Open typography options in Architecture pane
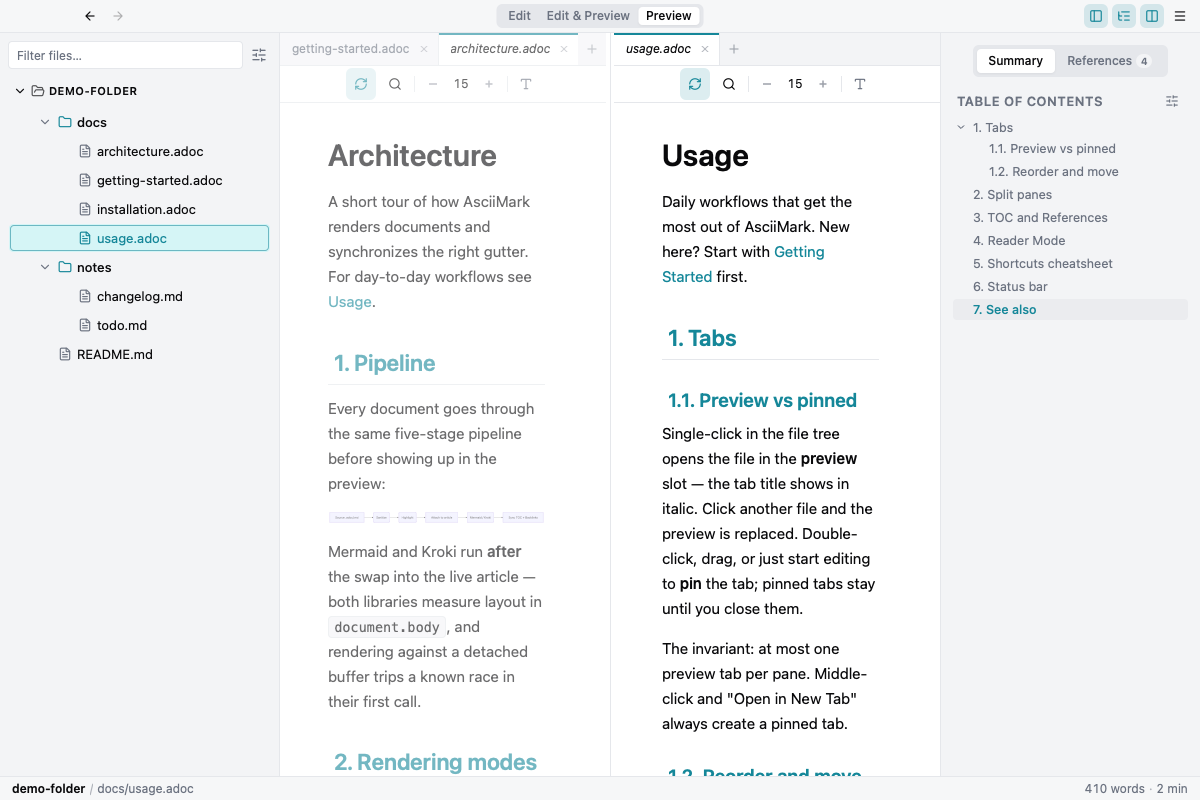 coord(526,84)
